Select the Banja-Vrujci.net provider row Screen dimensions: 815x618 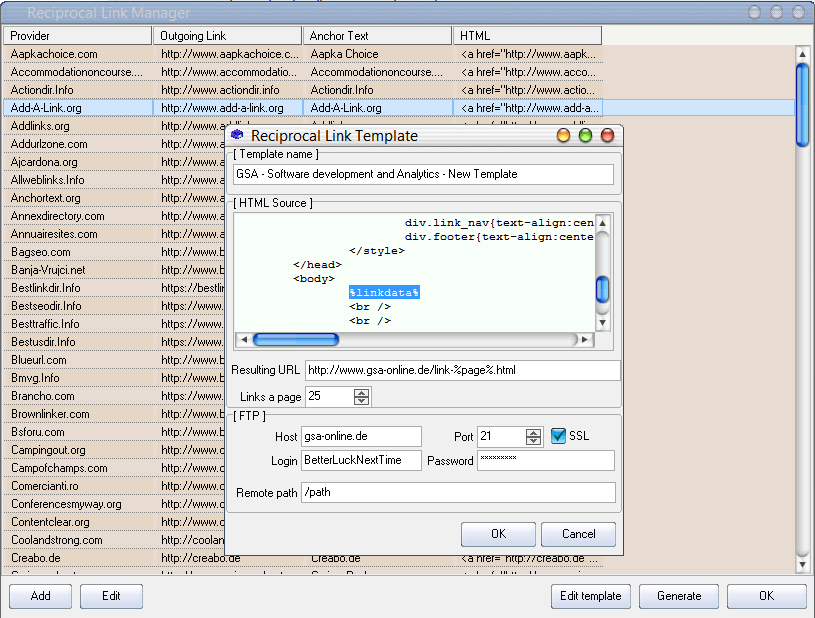pyautogui.click(x=78, y=270)
